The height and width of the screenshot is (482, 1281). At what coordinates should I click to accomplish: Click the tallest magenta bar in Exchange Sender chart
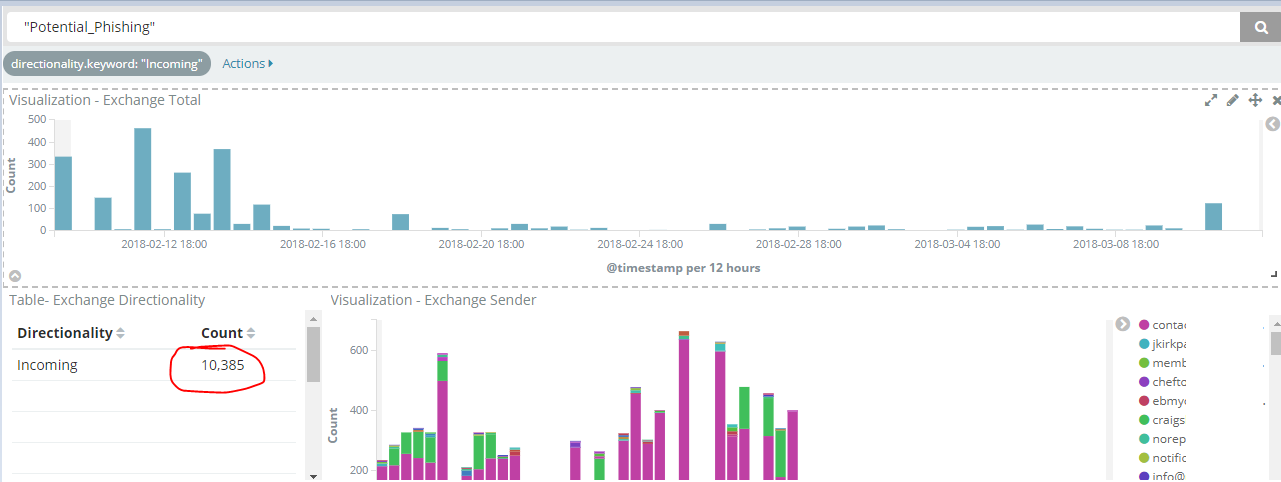(684, 410)
